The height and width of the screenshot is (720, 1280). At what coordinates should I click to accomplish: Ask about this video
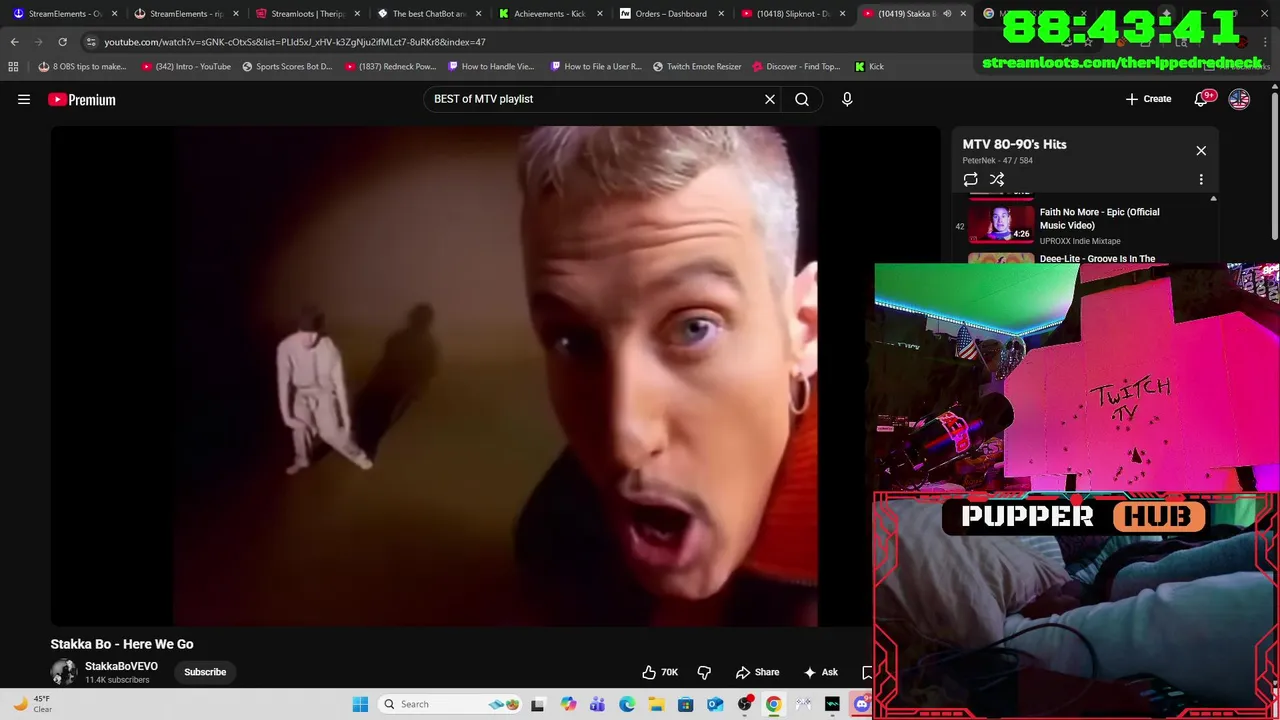(x=820, y=672)
